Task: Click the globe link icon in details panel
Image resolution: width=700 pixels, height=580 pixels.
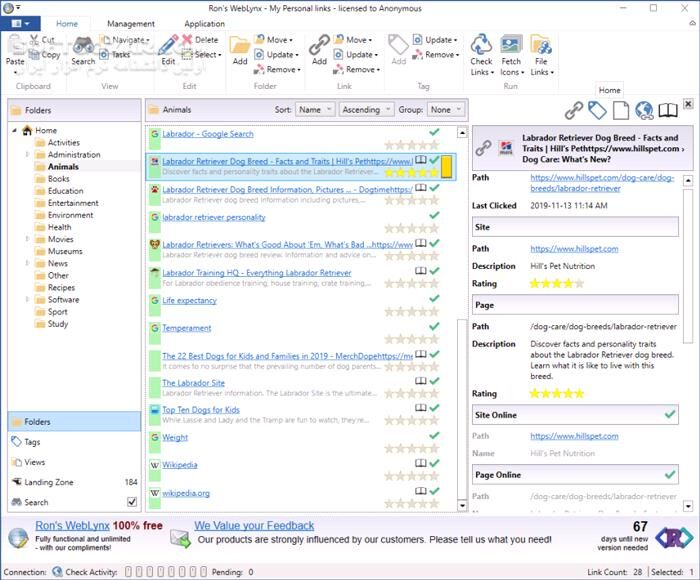Action: pyautogui.click(x=644, y=110)
